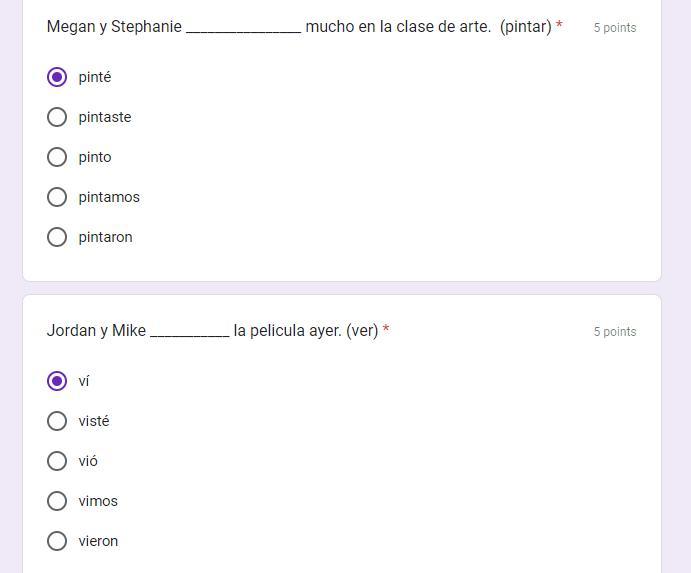This screenshot has width=691, height=573.
Task: Click the 'Jordan y Mike' question text
Action: (96, 331)
